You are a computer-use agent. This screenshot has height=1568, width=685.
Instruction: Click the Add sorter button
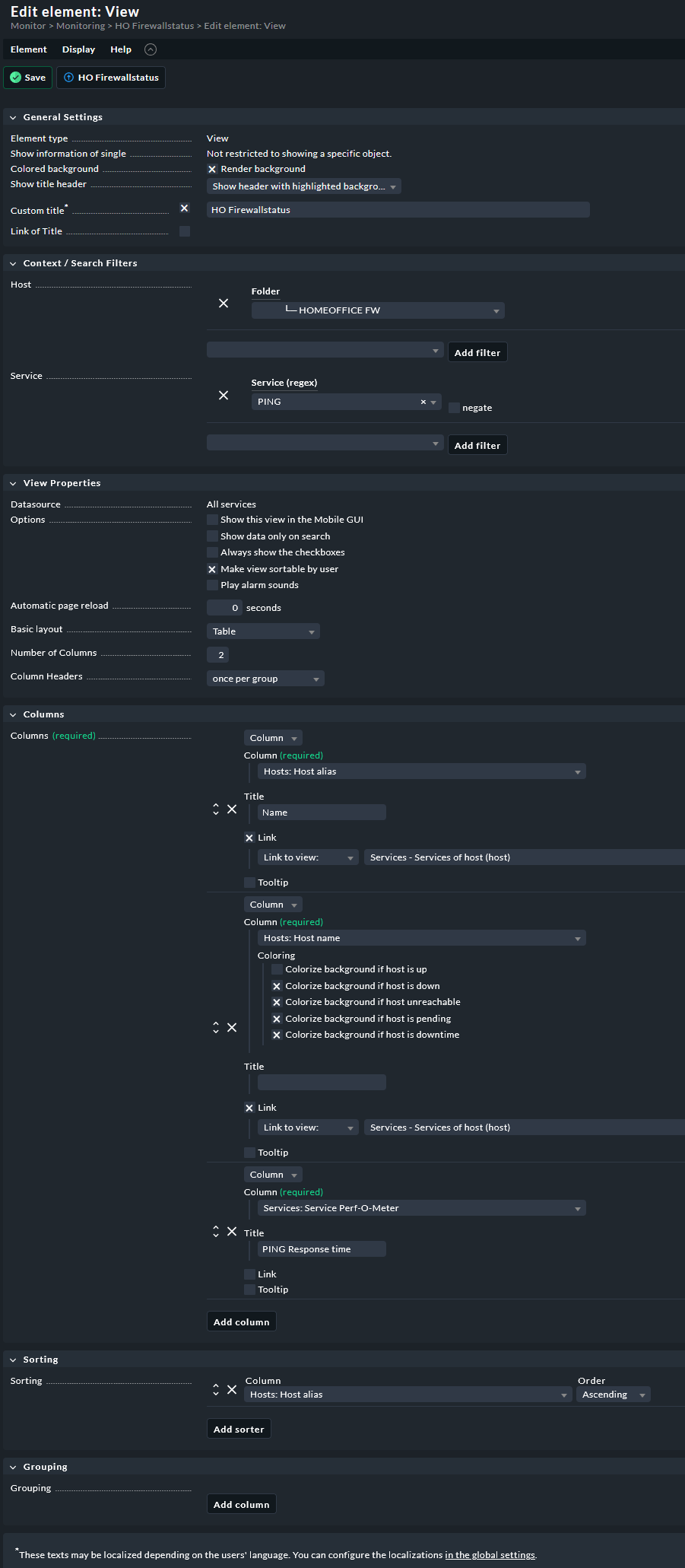point(239,1429)
